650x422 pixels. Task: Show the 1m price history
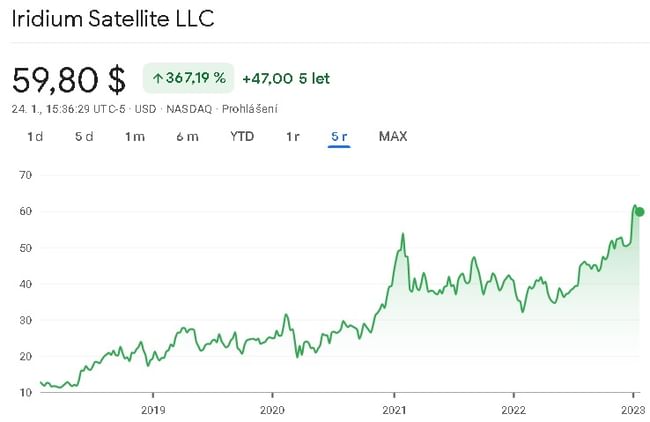[135, 136]
